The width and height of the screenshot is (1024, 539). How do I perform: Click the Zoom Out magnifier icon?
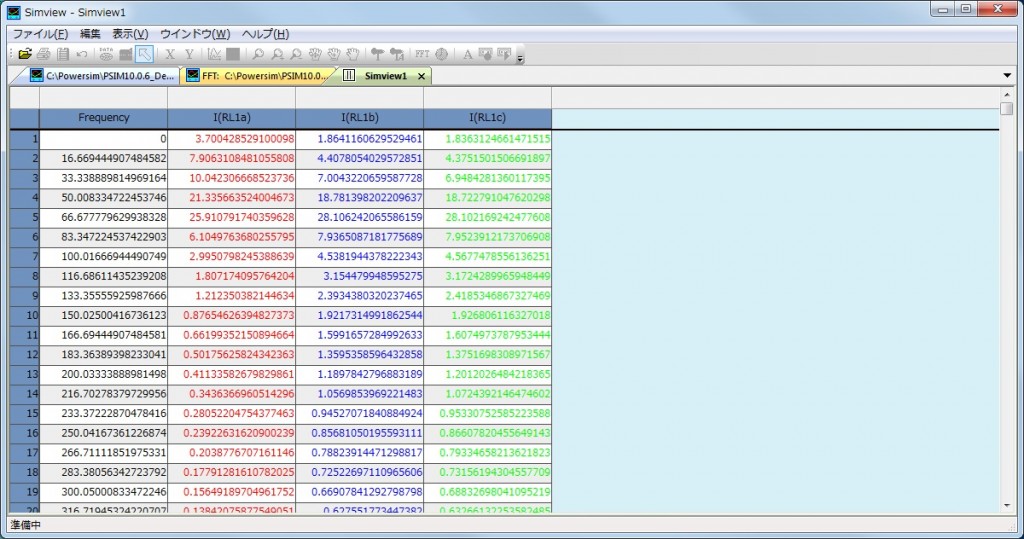[x=296, y=54]
